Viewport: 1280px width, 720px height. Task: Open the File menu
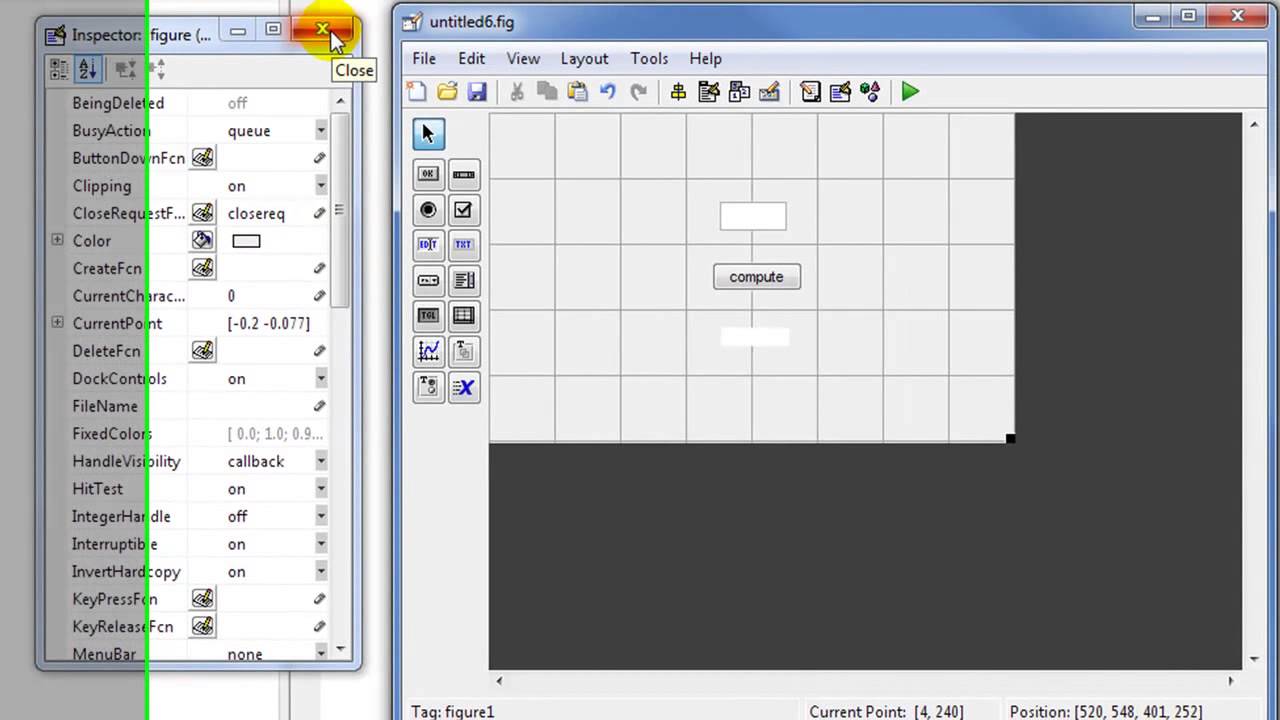[x=424, y=59]
